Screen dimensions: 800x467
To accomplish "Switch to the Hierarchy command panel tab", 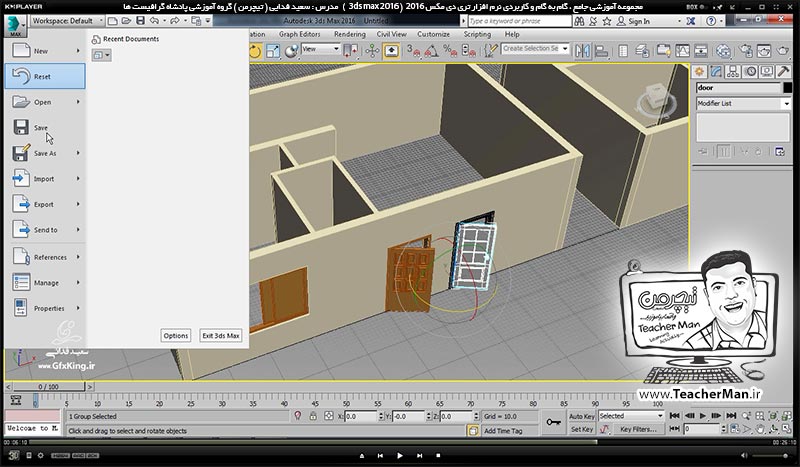I will 733,71.
